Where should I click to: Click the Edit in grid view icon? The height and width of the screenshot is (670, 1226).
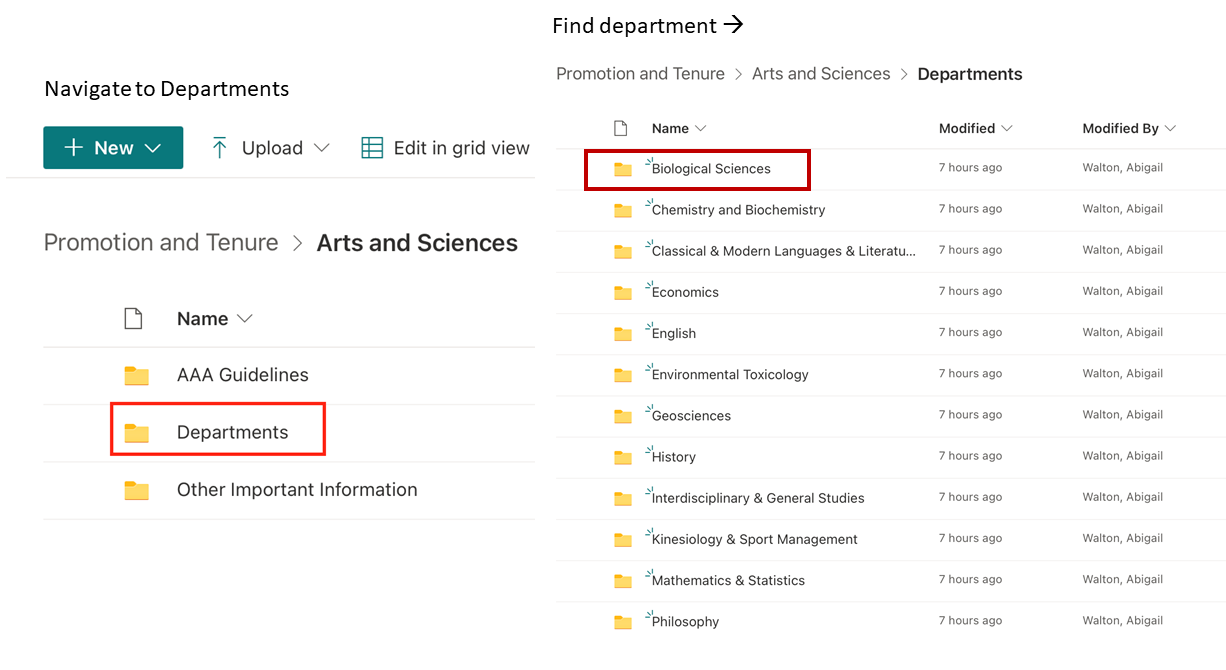(372, 148)
